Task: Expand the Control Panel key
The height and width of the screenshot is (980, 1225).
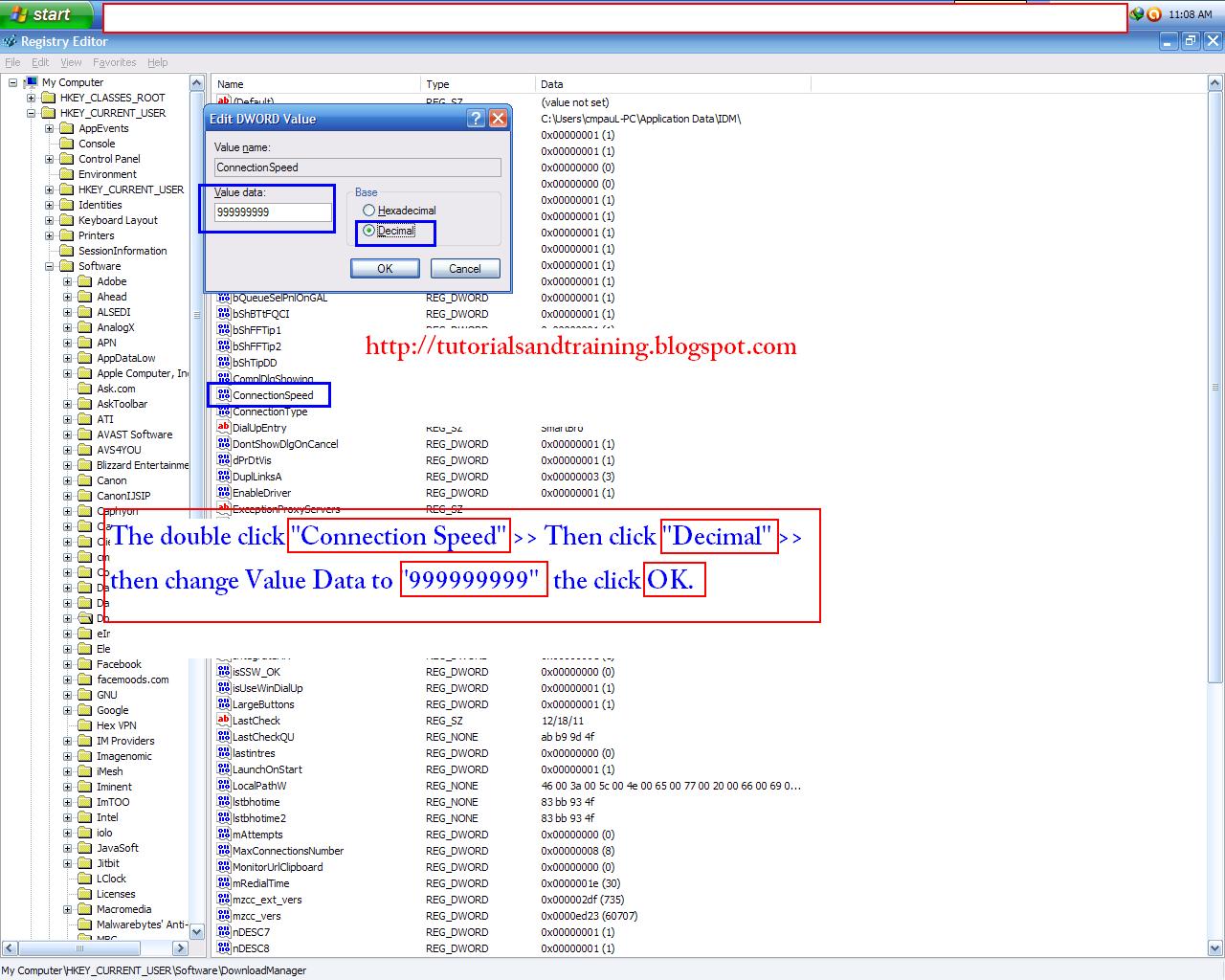Action: (50, 159)
